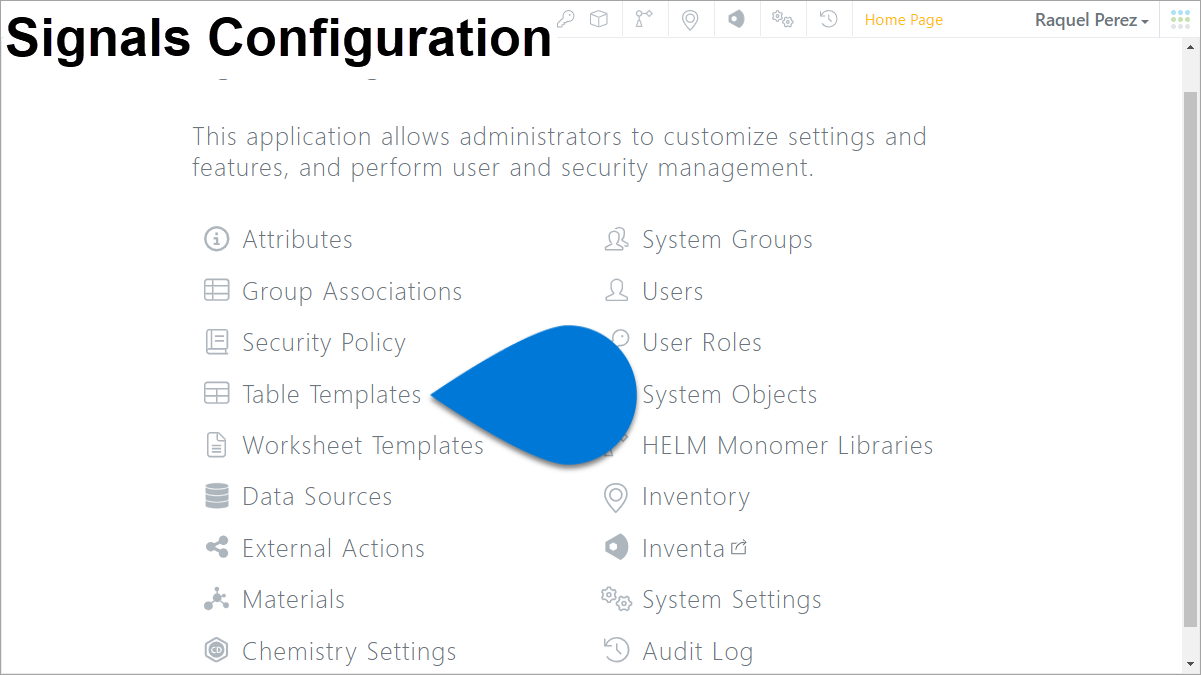Viewport: 1201px width, 675px height.
Task: Select the Security Policy key icon in the toolbar
Action: coord(565,19)
